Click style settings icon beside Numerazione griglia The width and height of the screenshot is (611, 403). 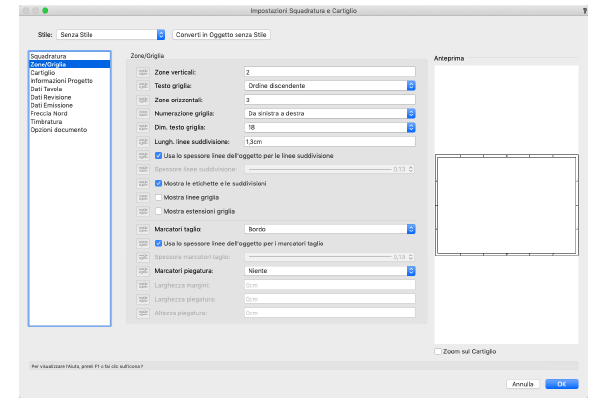[x=143, y=113]
